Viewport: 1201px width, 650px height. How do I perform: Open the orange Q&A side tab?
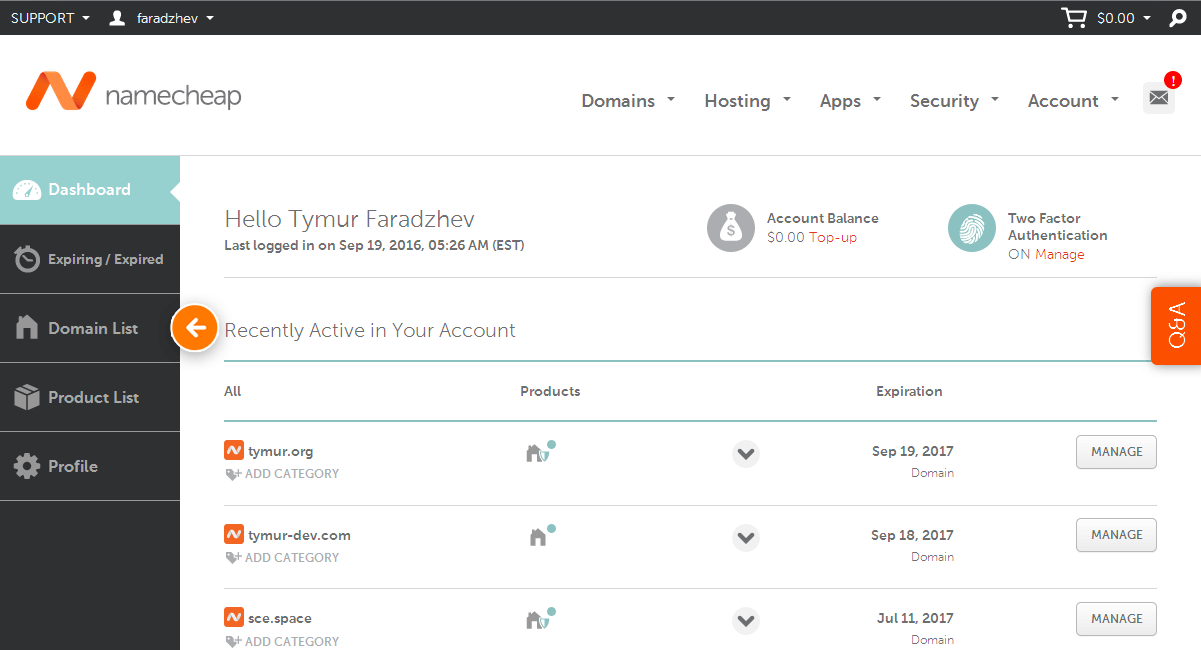tap(1176, 326)
